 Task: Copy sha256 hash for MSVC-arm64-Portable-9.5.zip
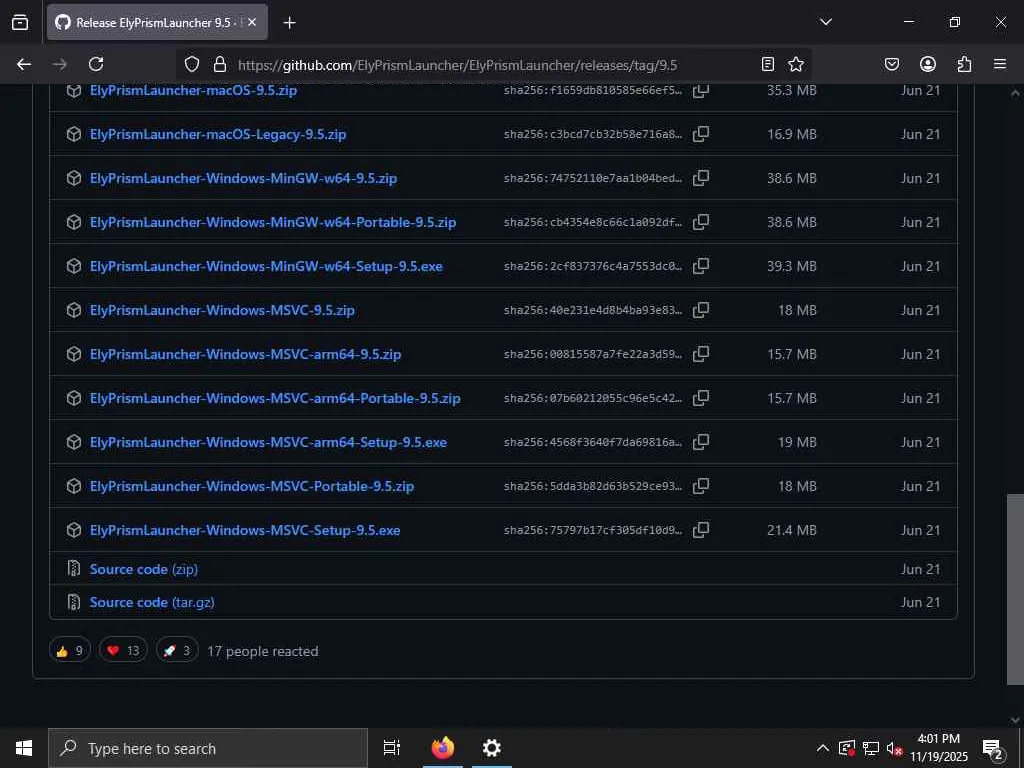(x=701, y=398)
